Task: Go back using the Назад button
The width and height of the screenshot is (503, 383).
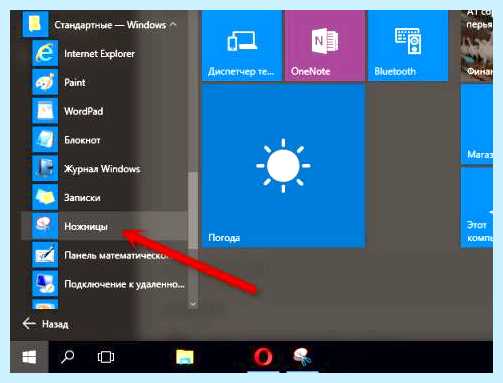Action: point(45,324)
